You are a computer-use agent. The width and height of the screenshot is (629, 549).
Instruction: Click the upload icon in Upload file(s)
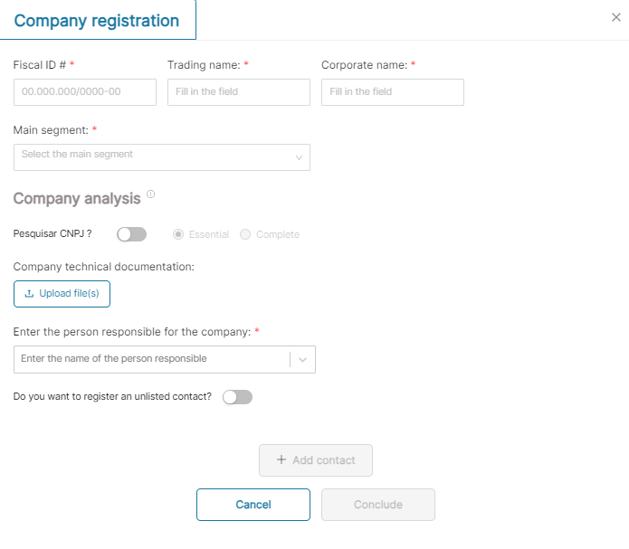click(29, 294)
